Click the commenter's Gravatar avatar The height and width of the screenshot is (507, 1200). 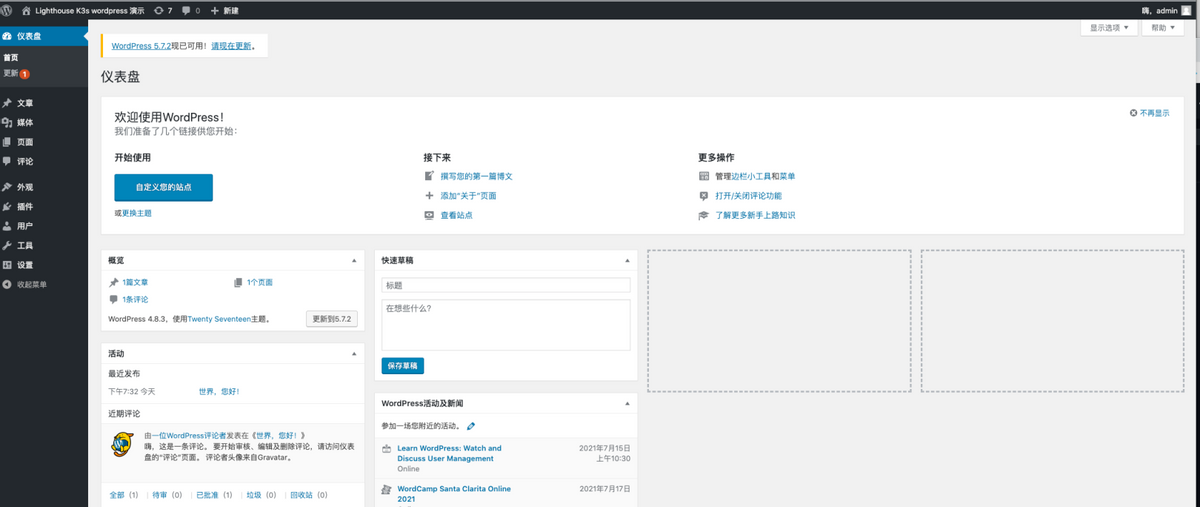(121, 443)
